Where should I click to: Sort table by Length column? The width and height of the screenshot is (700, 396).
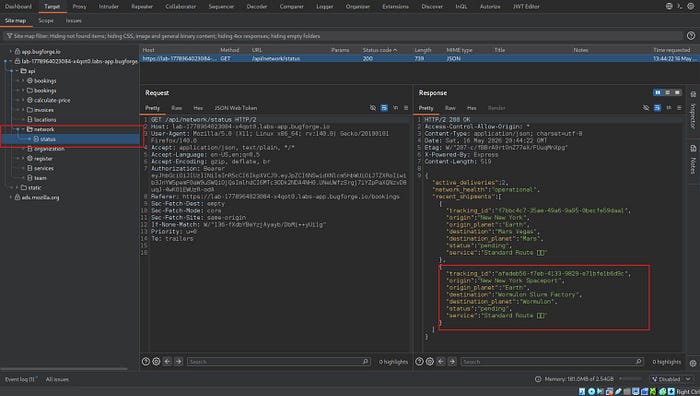(x=422, y=50)
